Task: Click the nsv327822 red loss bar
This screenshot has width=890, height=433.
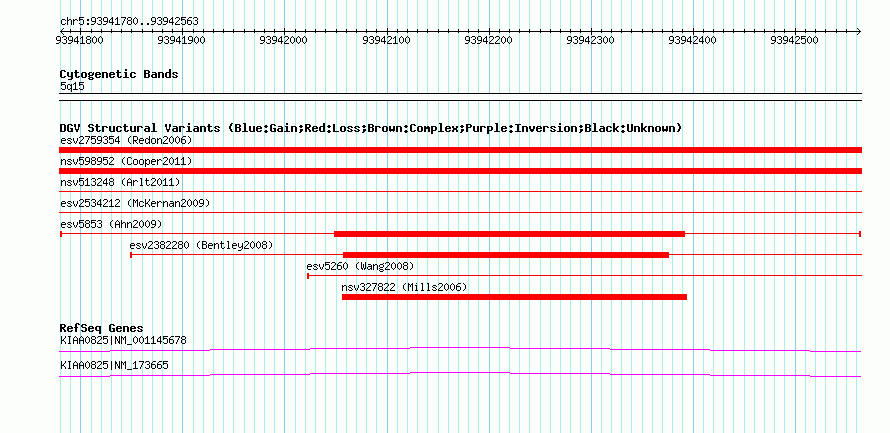Action: pyautogui.click(x=514, y=297)
